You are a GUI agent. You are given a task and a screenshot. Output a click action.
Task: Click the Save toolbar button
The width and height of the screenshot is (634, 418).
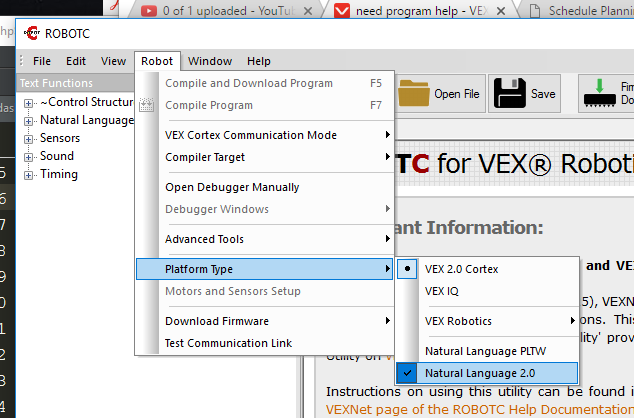coord(524,93)
